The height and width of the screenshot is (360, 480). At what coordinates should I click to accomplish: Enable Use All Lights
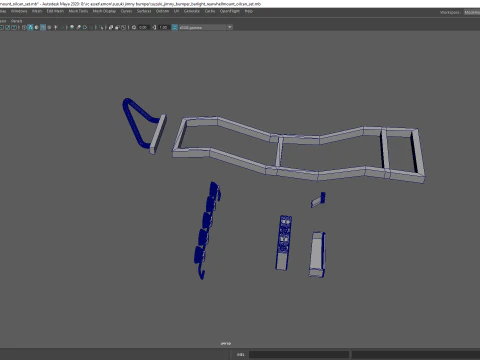[56, 27]
